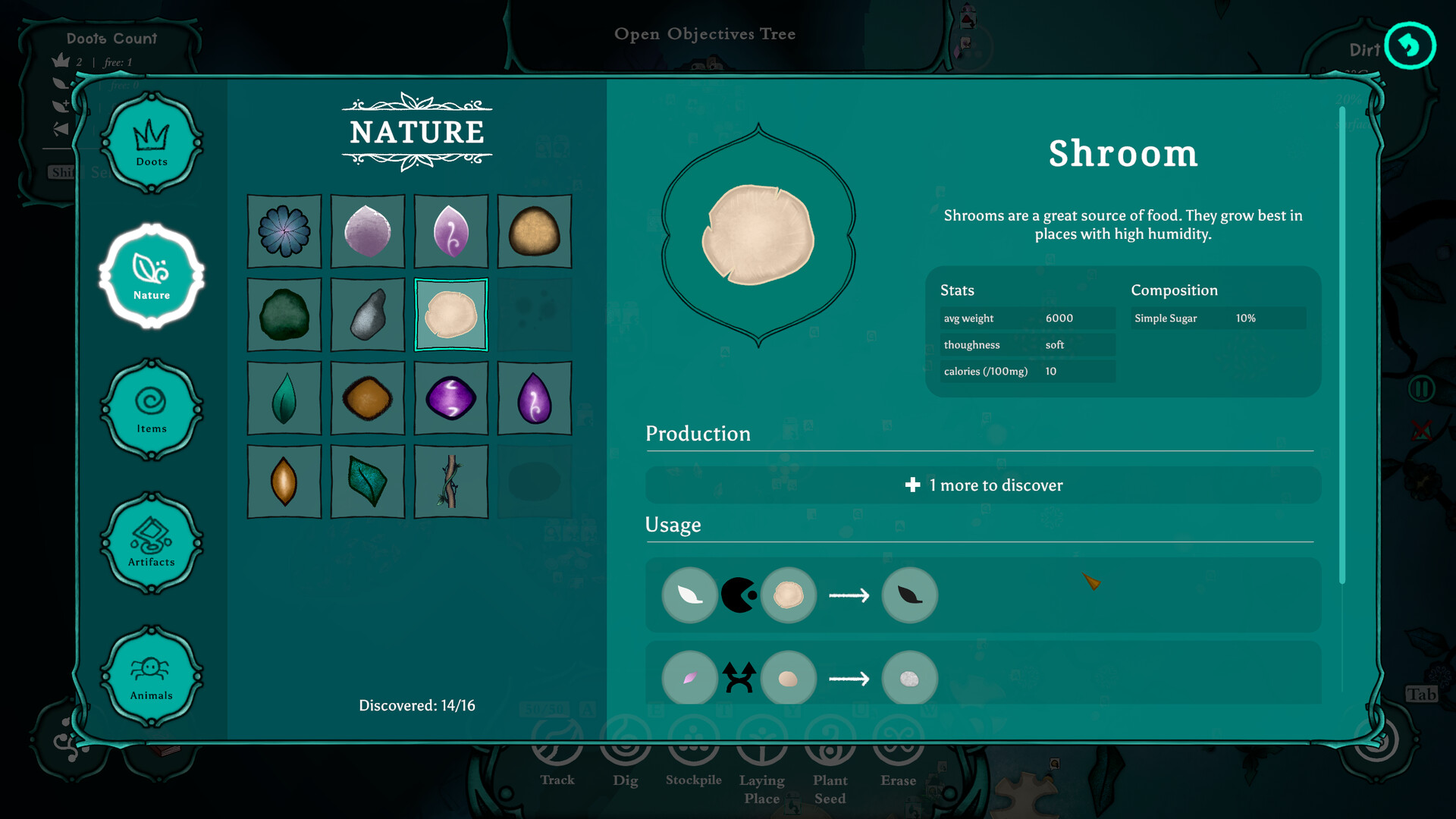Expand '1 more to discover' production

click(983, 485)
